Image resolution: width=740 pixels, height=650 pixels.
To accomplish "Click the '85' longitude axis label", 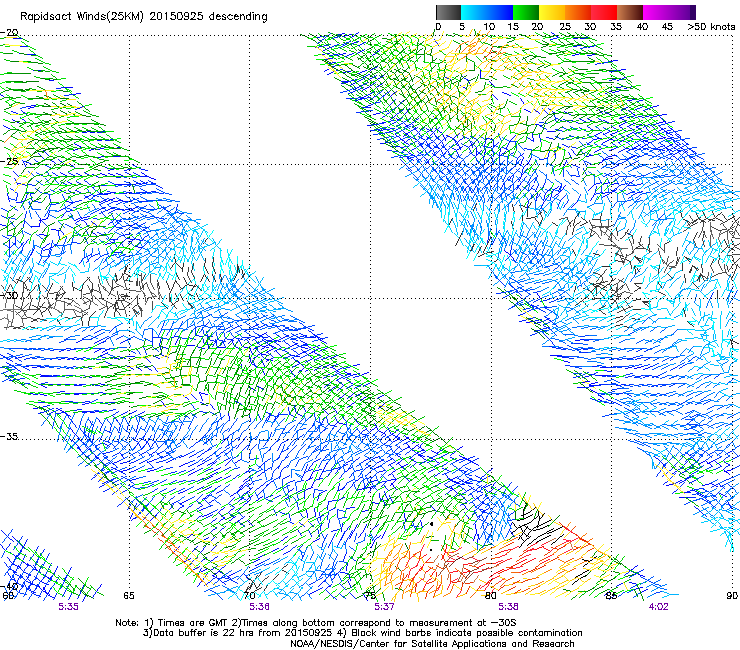I will (x=611, y=595).
